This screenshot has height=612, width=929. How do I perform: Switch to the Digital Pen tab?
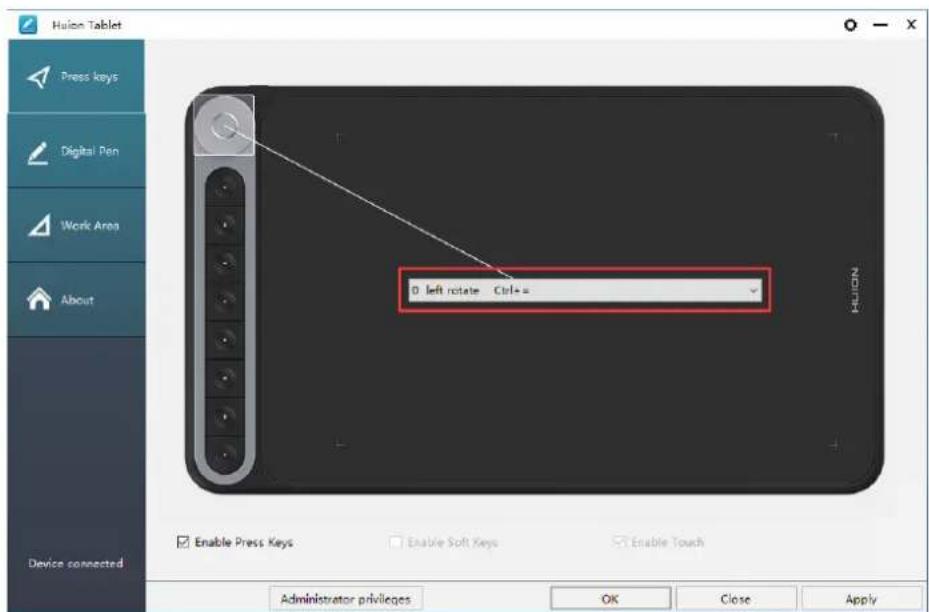coord(76,151)
